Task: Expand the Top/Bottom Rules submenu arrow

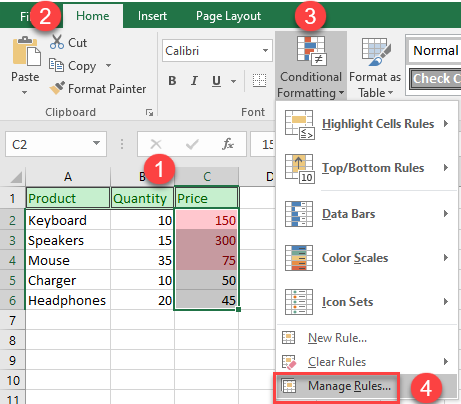Action: coord(446,168)
